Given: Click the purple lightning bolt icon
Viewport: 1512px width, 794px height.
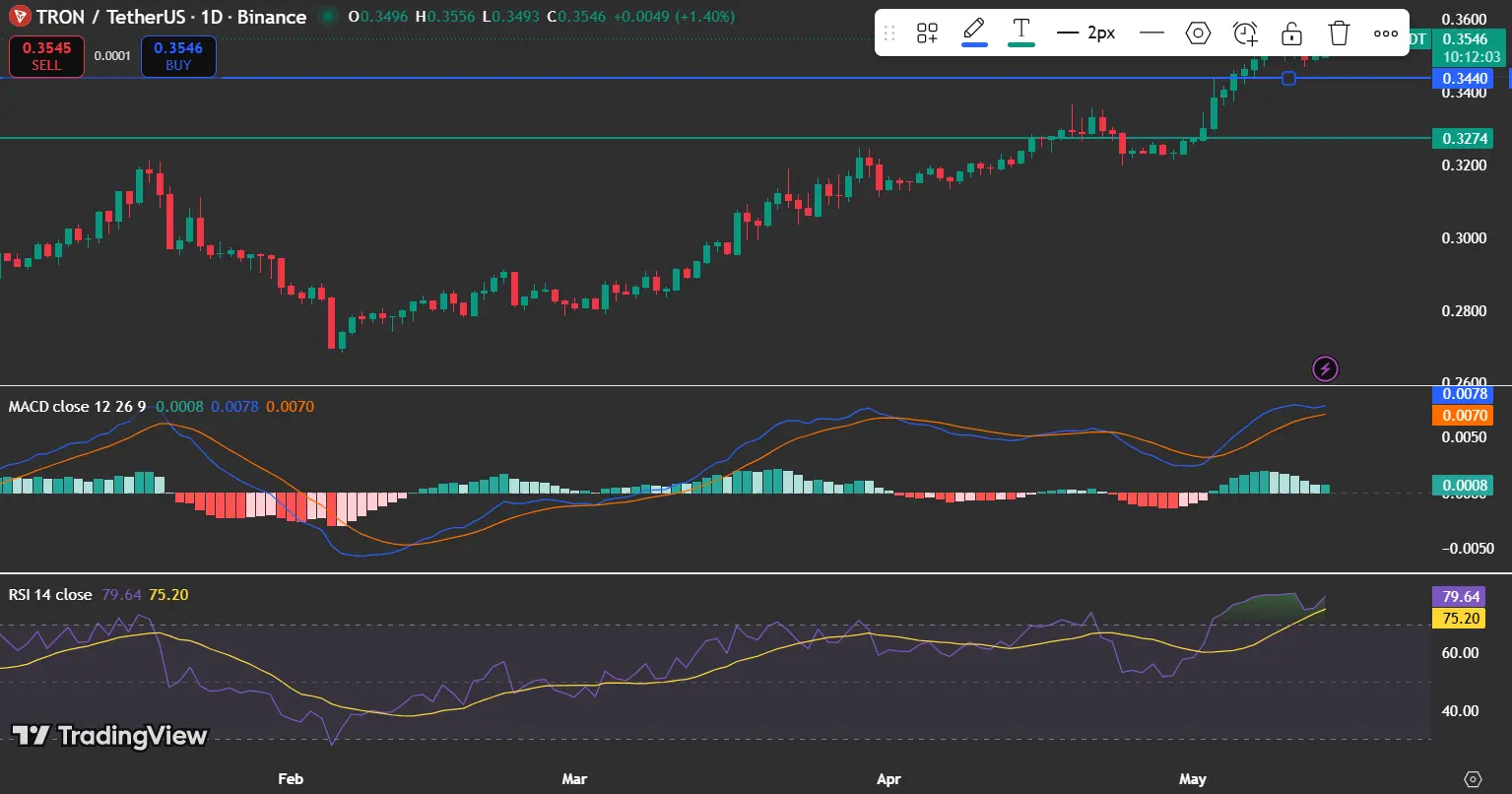Looking at the screenshot, I should tap(1326, 369).
